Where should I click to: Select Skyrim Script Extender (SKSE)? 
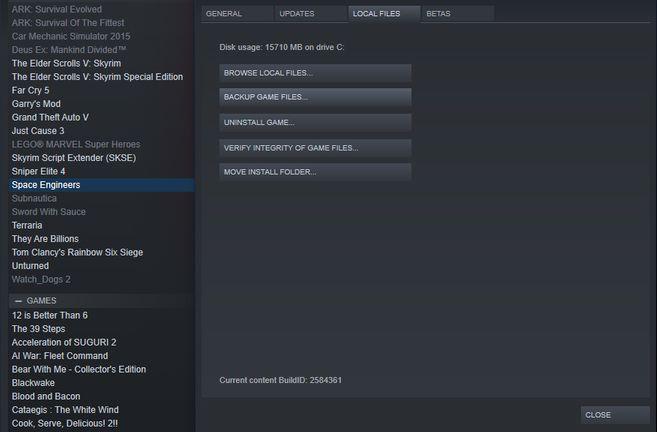coord(74,158)
